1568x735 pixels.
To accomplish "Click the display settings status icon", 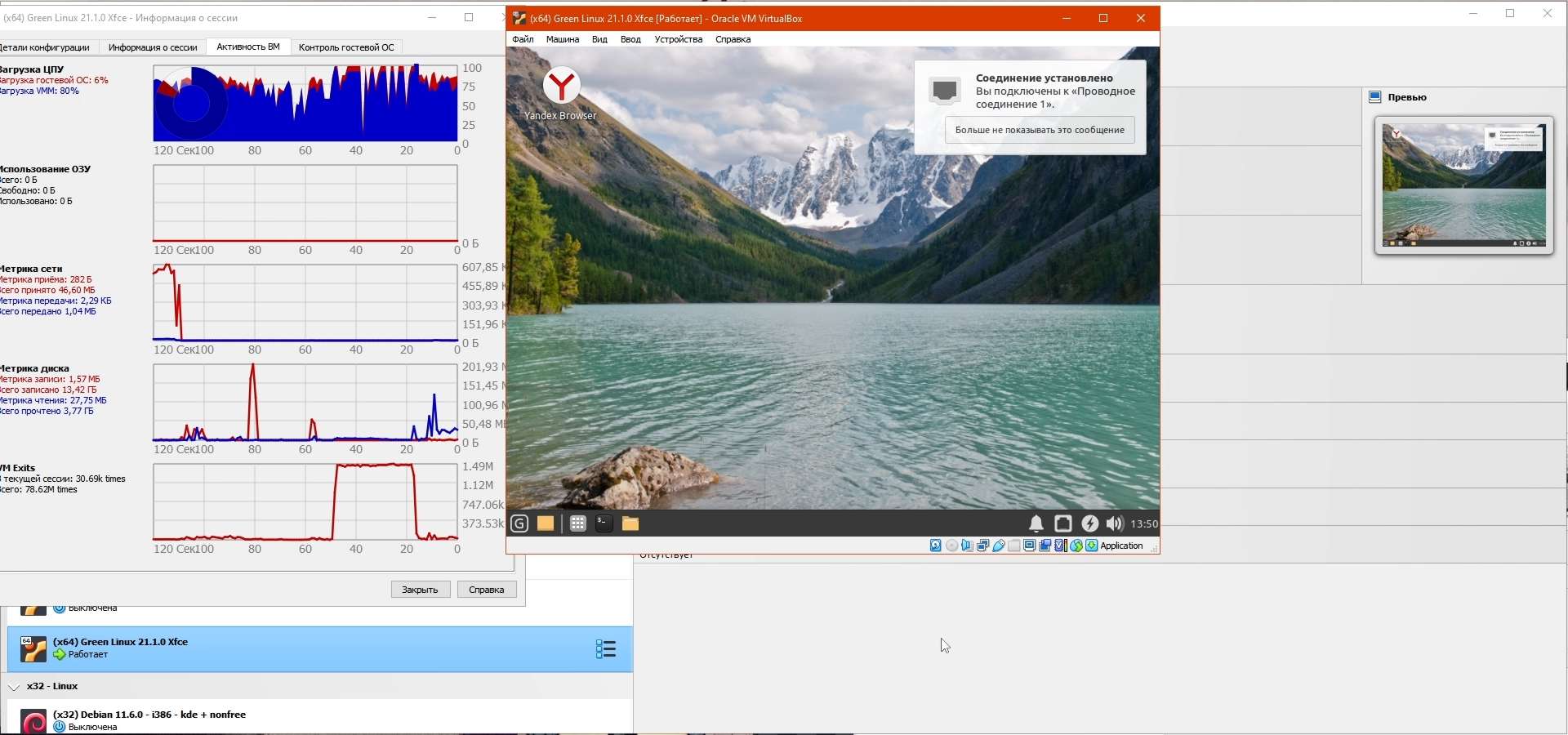I will (x=1030, y=546).
